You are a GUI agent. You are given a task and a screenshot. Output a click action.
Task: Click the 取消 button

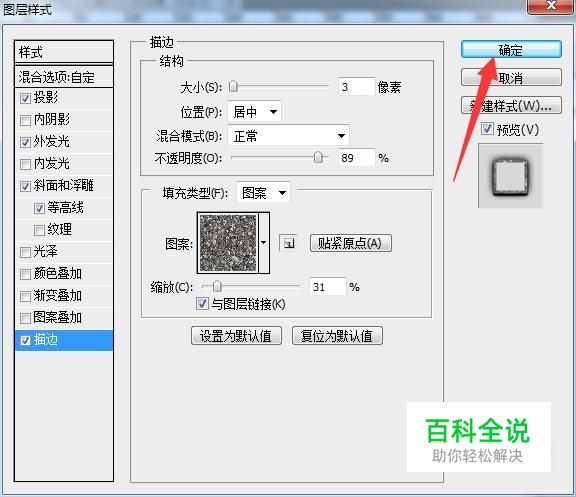coord(511,78)
